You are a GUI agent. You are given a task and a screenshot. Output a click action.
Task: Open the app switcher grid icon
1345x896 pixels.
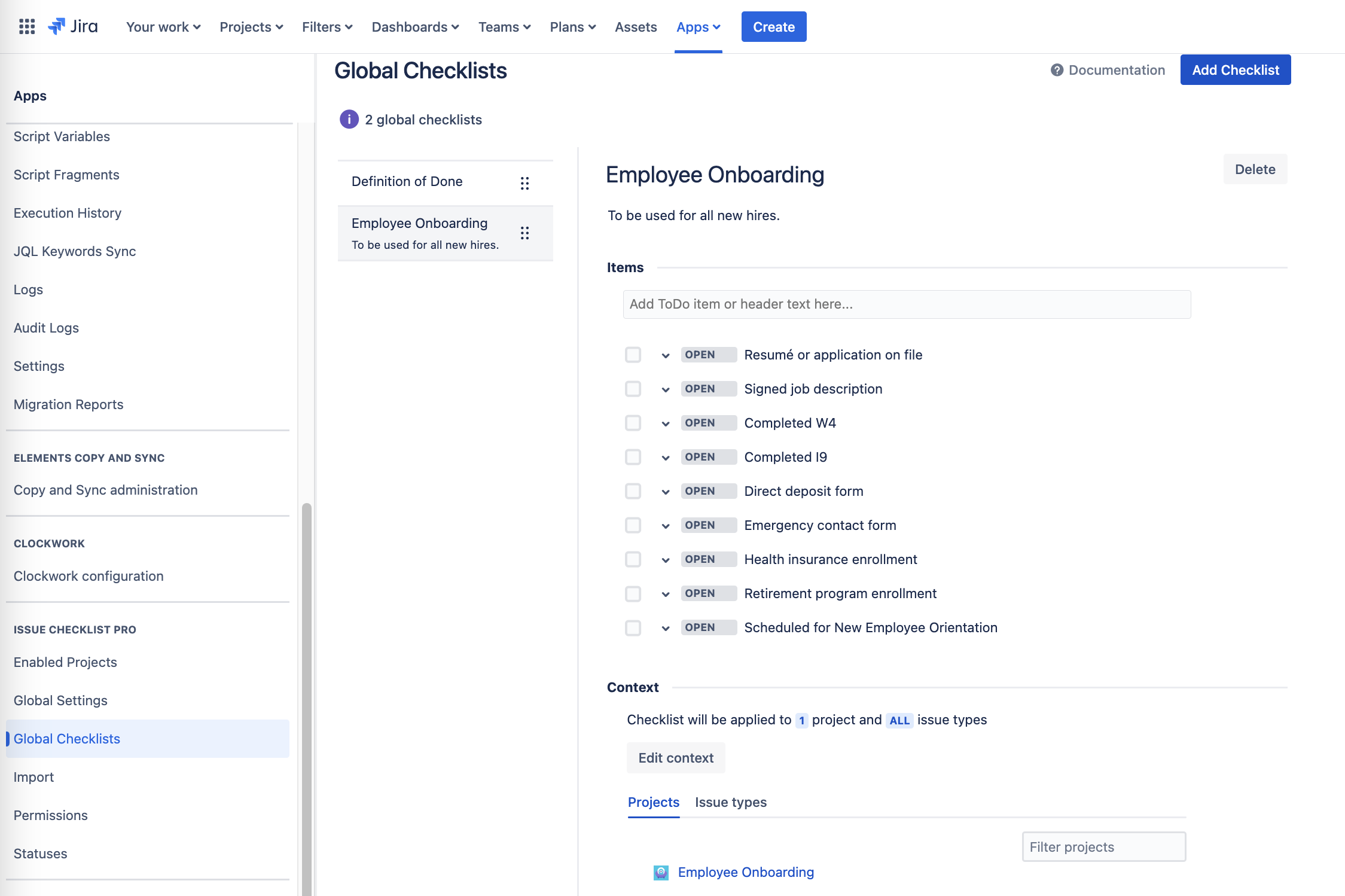click(27, 27)
